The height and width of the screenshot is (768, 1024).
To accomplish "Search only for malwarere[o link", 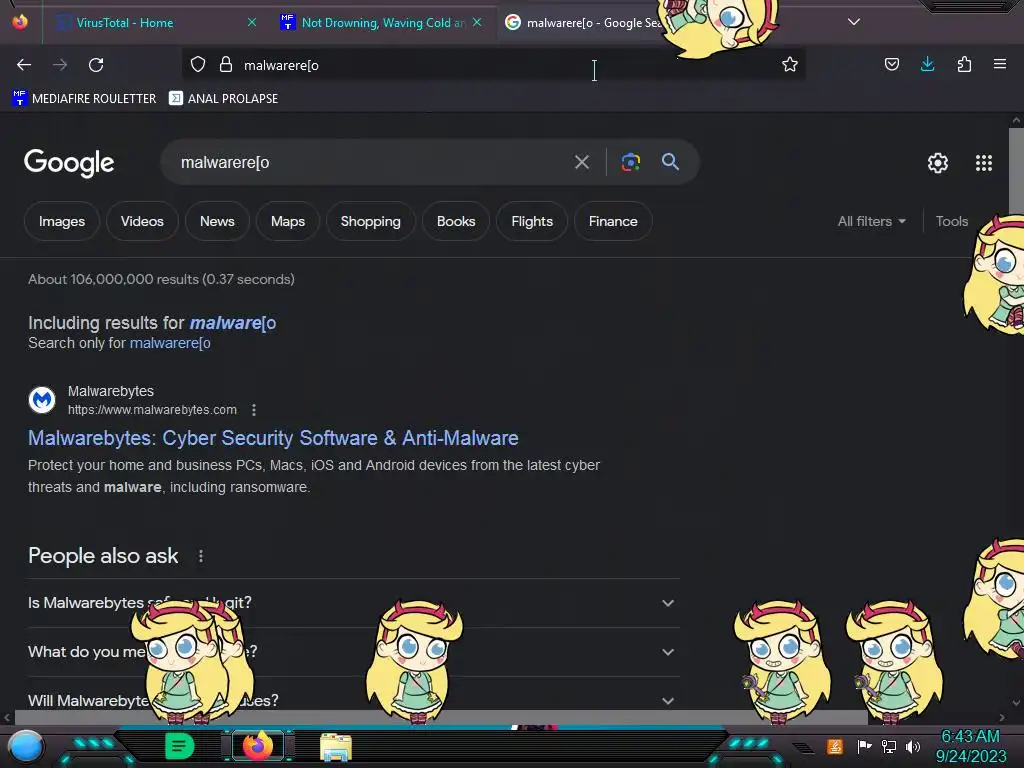I will pos(170,343).
